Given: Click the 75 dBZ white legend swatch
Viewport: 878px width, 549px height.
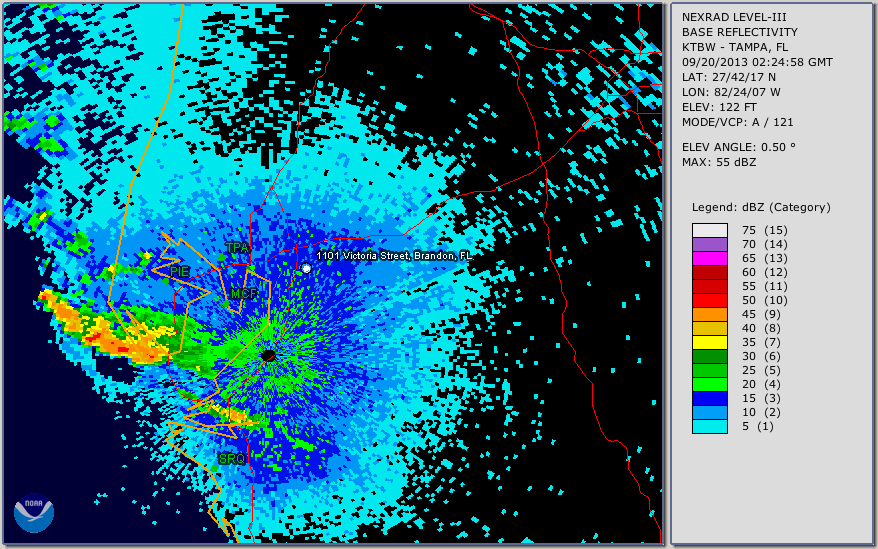Looking at the screenshot, I should pyautogui.click(x=709, y=230).
